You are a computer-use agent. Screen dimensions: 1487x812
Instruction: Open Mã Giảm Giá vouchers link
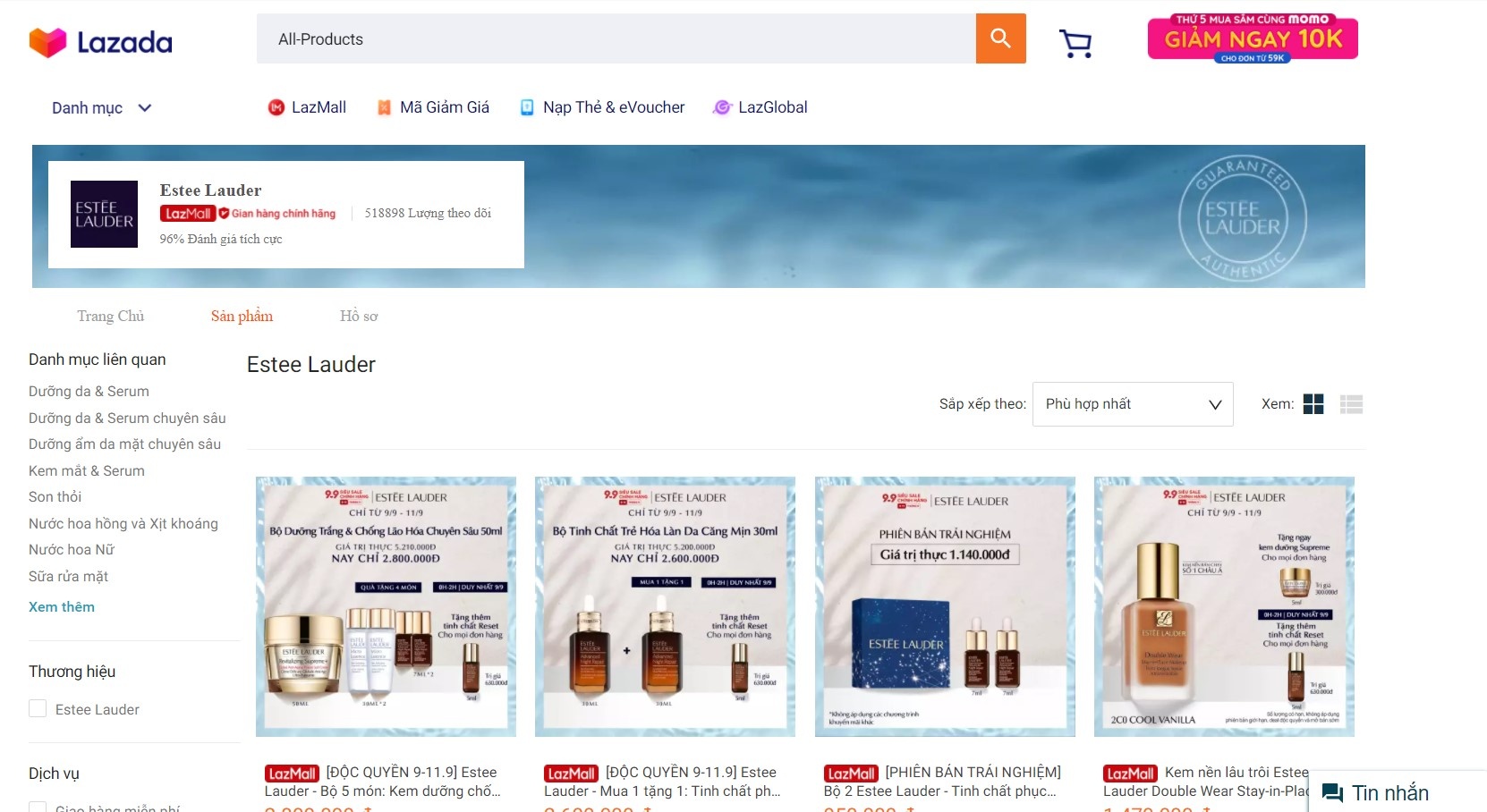[x=433, y=107]
